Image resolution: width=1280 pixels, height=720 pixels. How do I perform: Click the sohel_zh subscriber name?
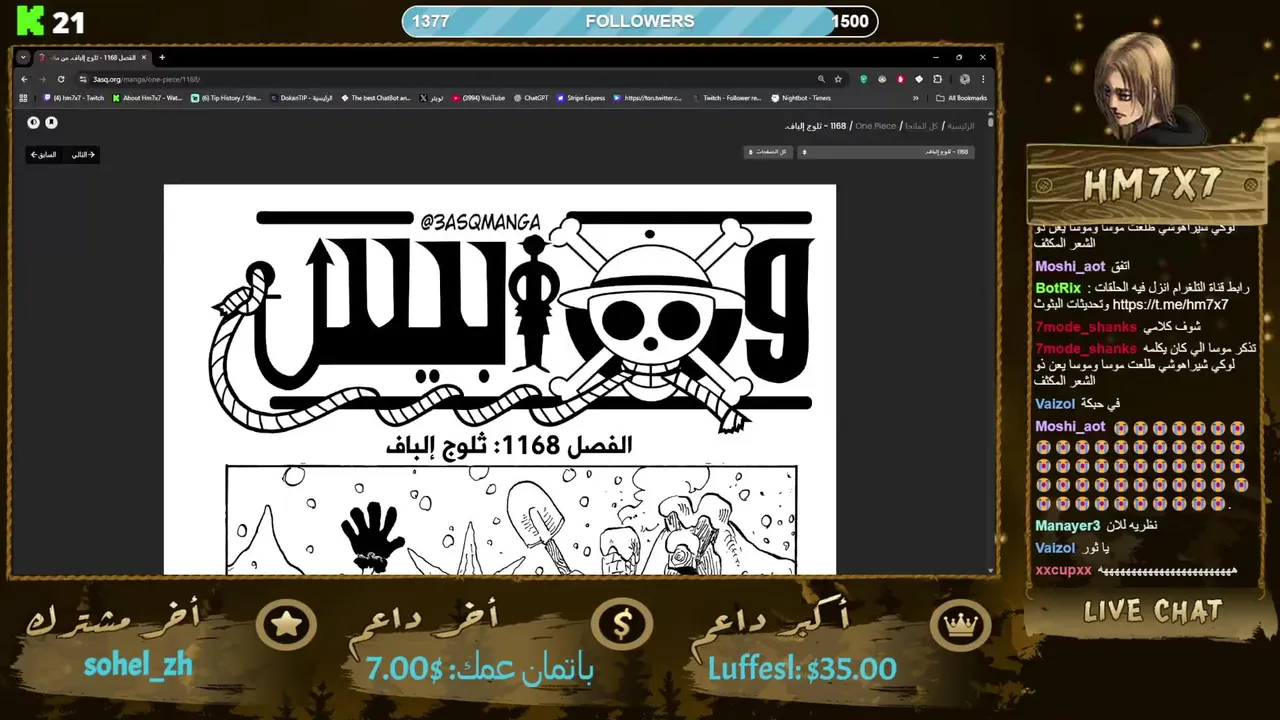point(138,665)
